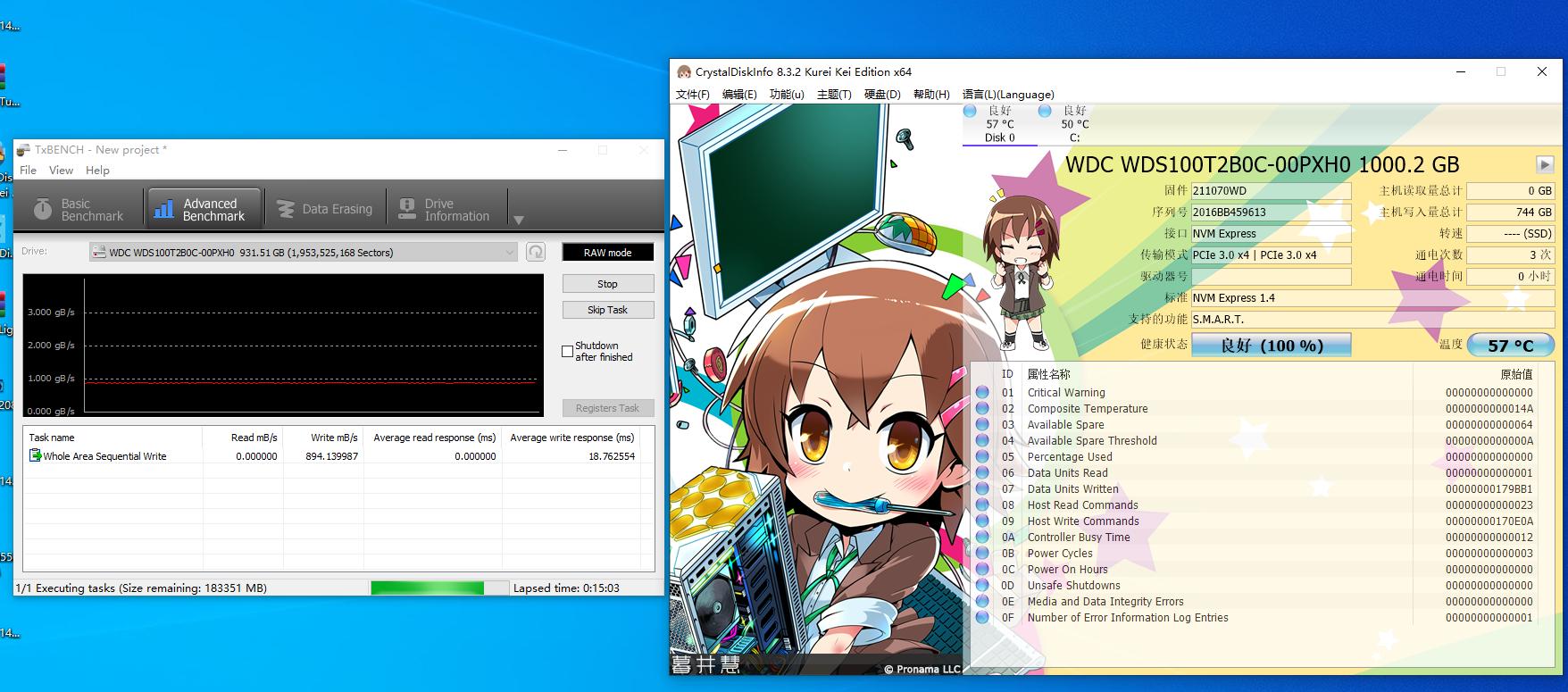This screenshot has width=1568, height=692.
Task: Open 帮助(H) menu in CrystalDiskInfo
Action: pos(931,95)
